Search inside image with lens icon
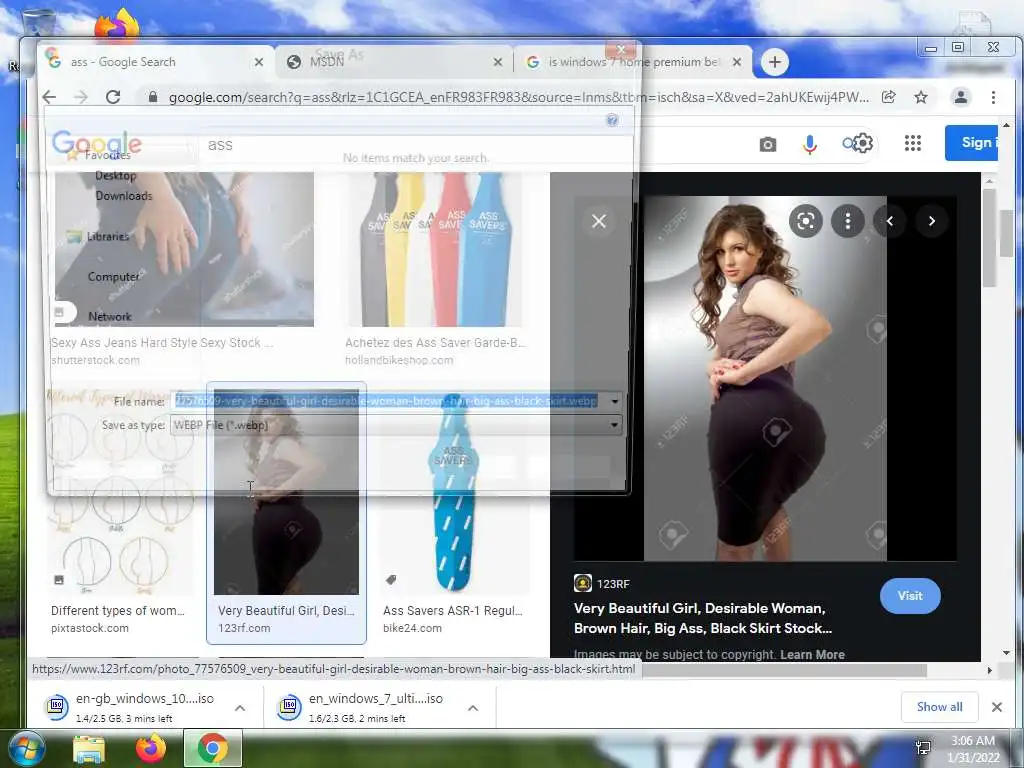Viewport: 1024px width, 768px height. (806, 221)
